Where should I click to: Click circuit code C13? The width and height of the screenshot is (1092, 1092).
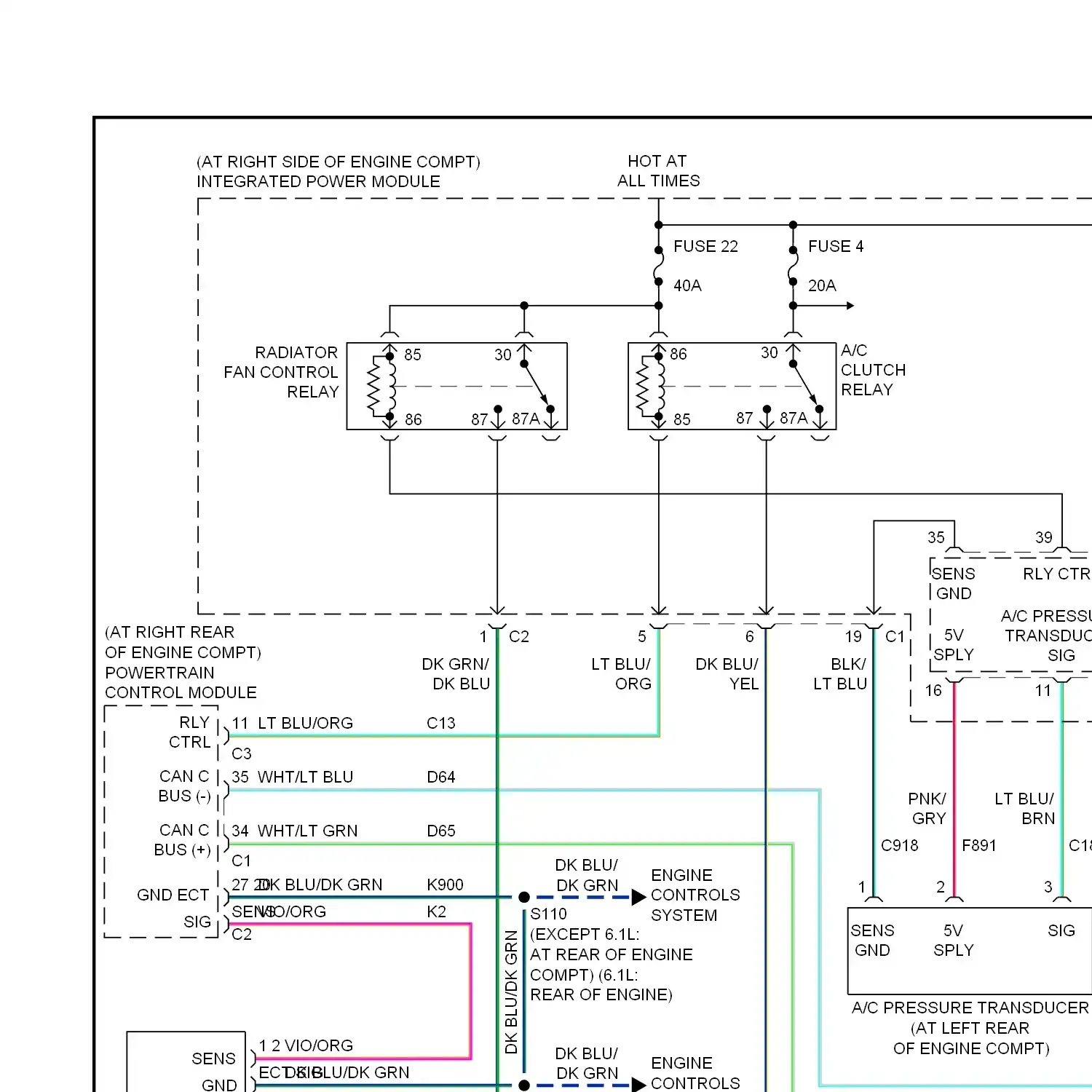(440, 723)
